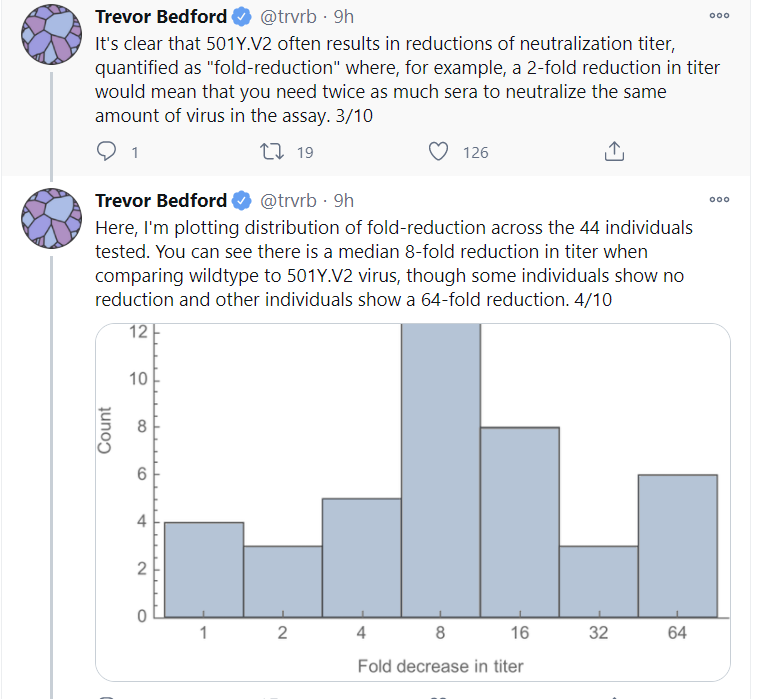Click the @trvrb handle on second tweet

(x=293, y=201)
